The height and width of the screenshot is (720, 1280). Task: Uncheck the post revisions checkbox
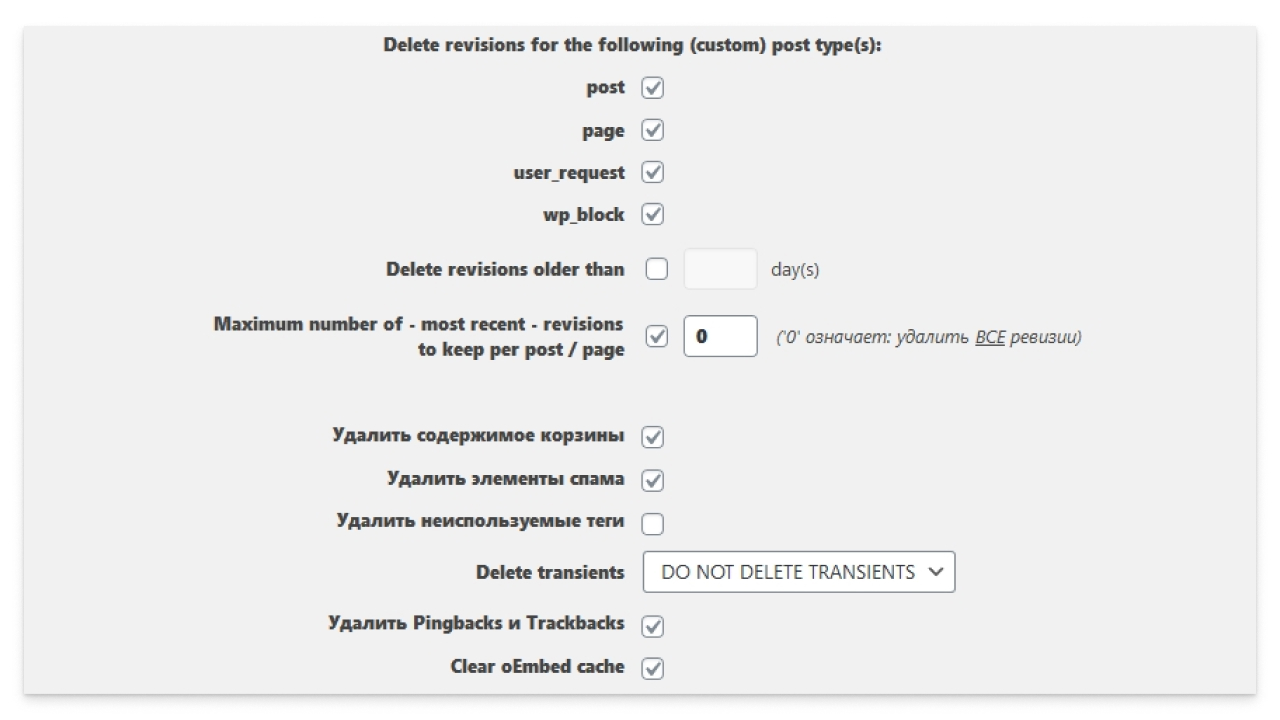pyautogui.click(x=653, y=88)
